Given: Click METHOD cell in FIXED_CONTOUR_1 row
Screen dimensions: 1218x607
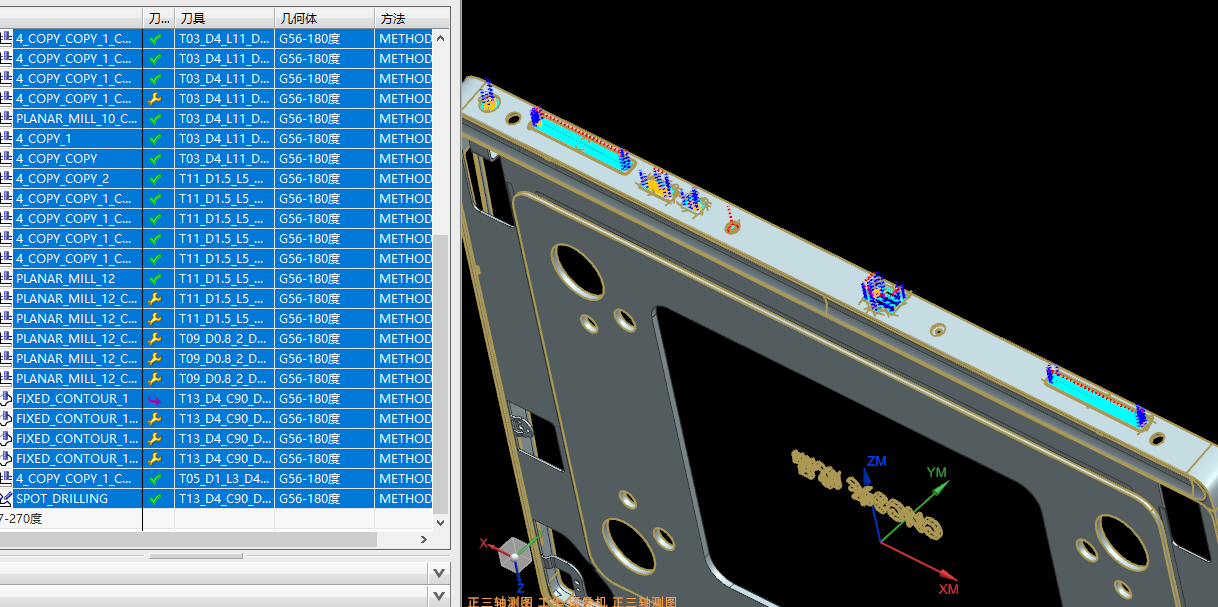Looking at the screenshot, I should tap(405, 398).
